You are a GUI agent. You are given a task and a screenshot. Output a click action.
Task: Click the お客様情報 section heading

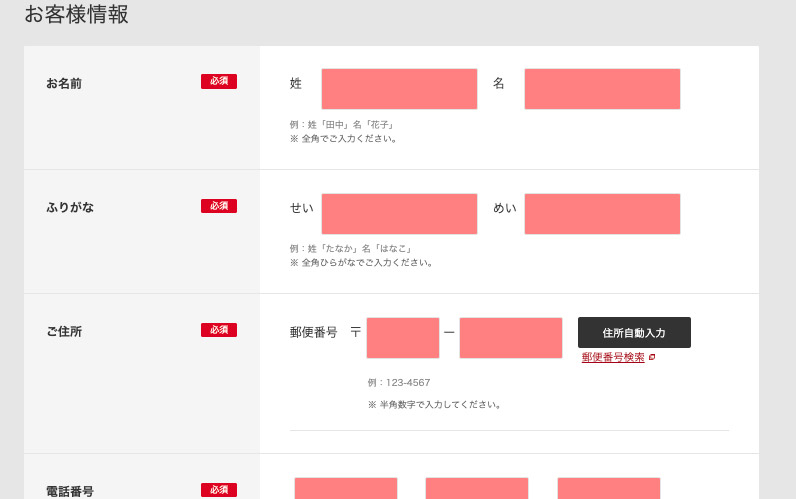tap(76, 15)
